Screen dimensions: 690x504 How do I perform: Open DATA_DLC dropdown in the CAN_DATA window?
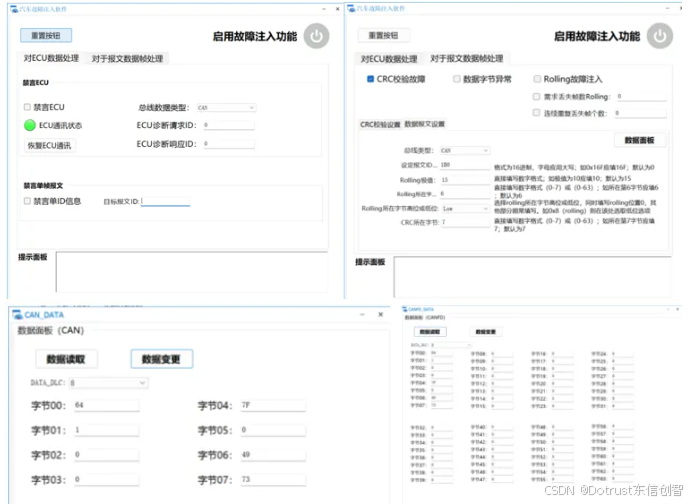pos(108,383)
